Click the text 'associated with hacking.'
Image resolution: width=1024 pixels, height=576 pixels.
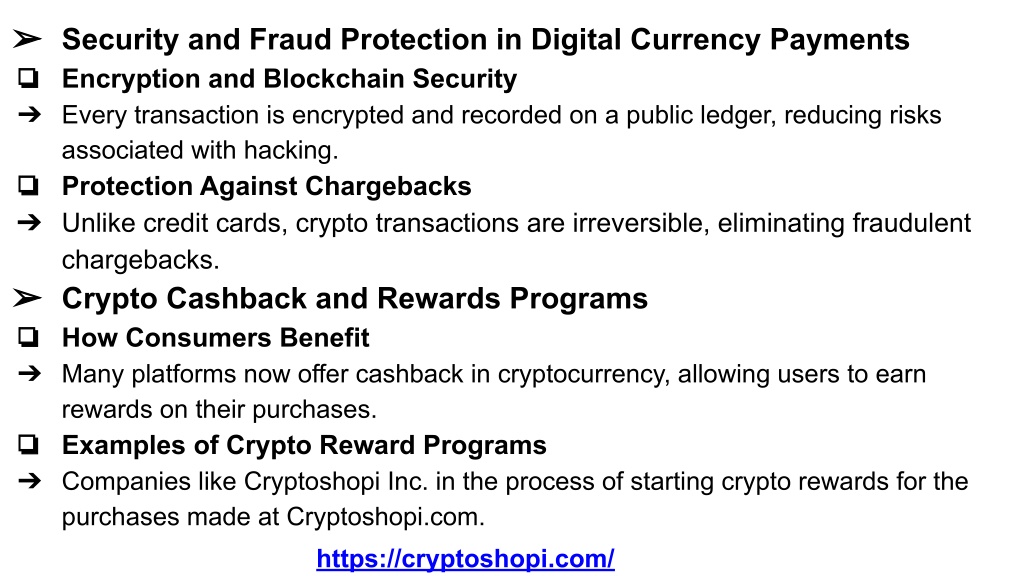(x=200, y=151)
